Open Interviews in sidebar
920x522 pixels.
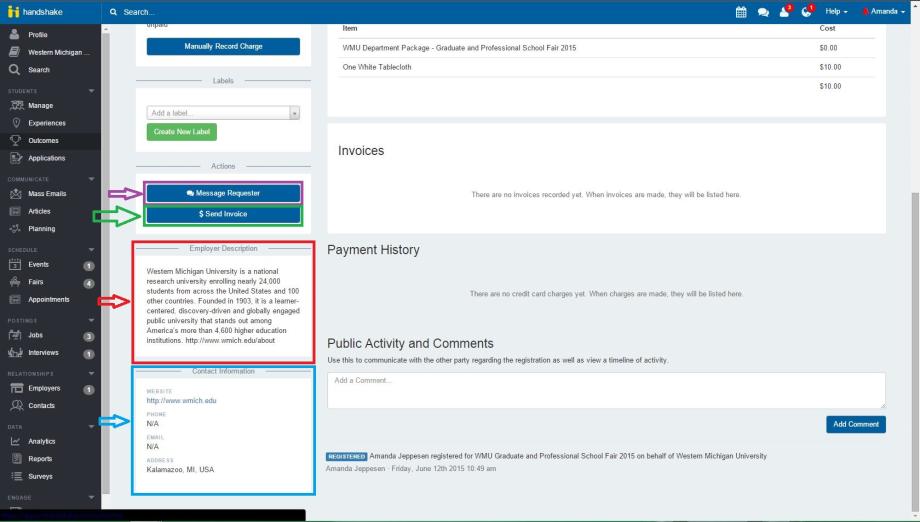click(34, 352)
